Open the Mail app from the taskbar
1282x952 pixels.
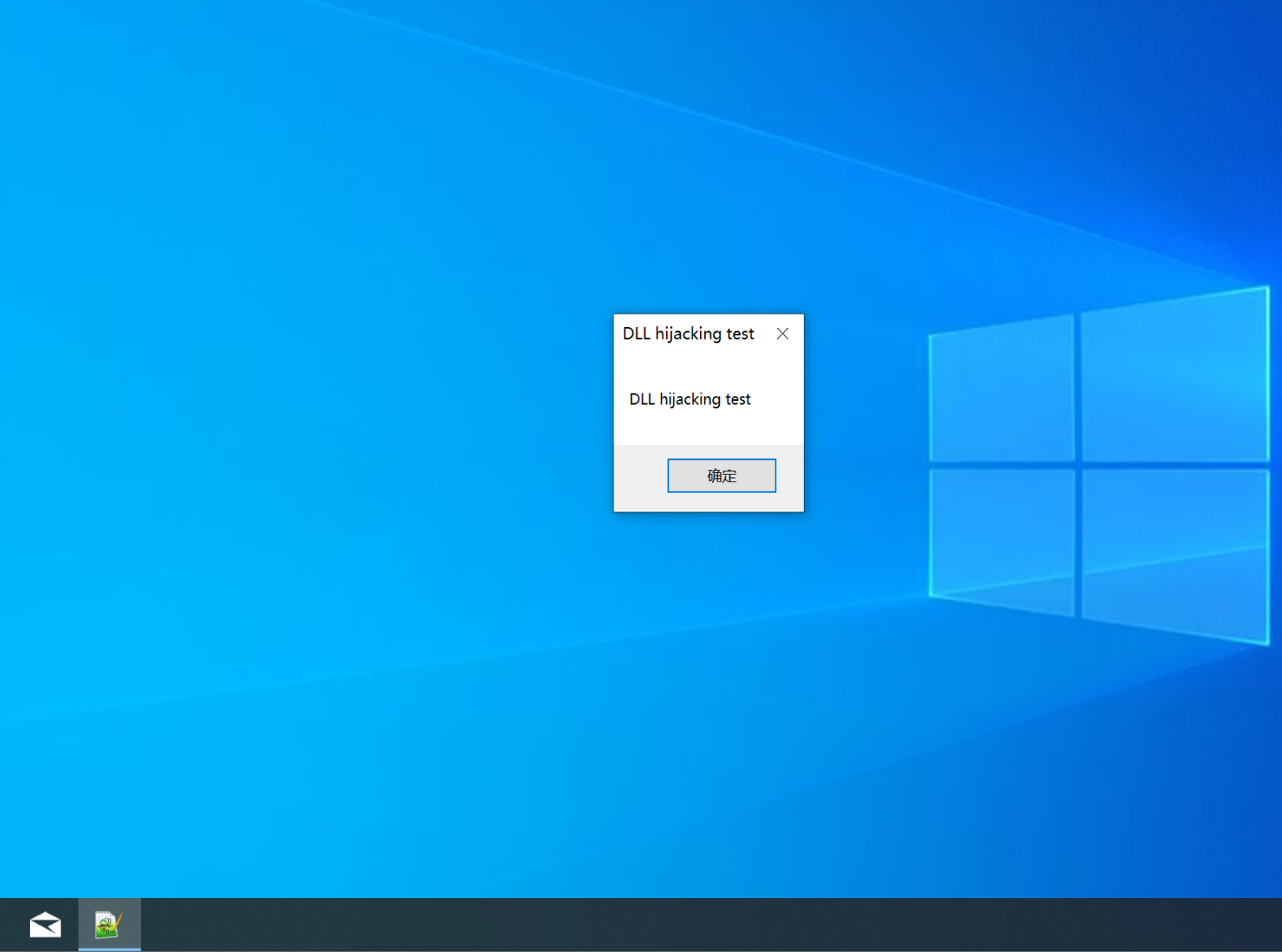coord(45,924)
